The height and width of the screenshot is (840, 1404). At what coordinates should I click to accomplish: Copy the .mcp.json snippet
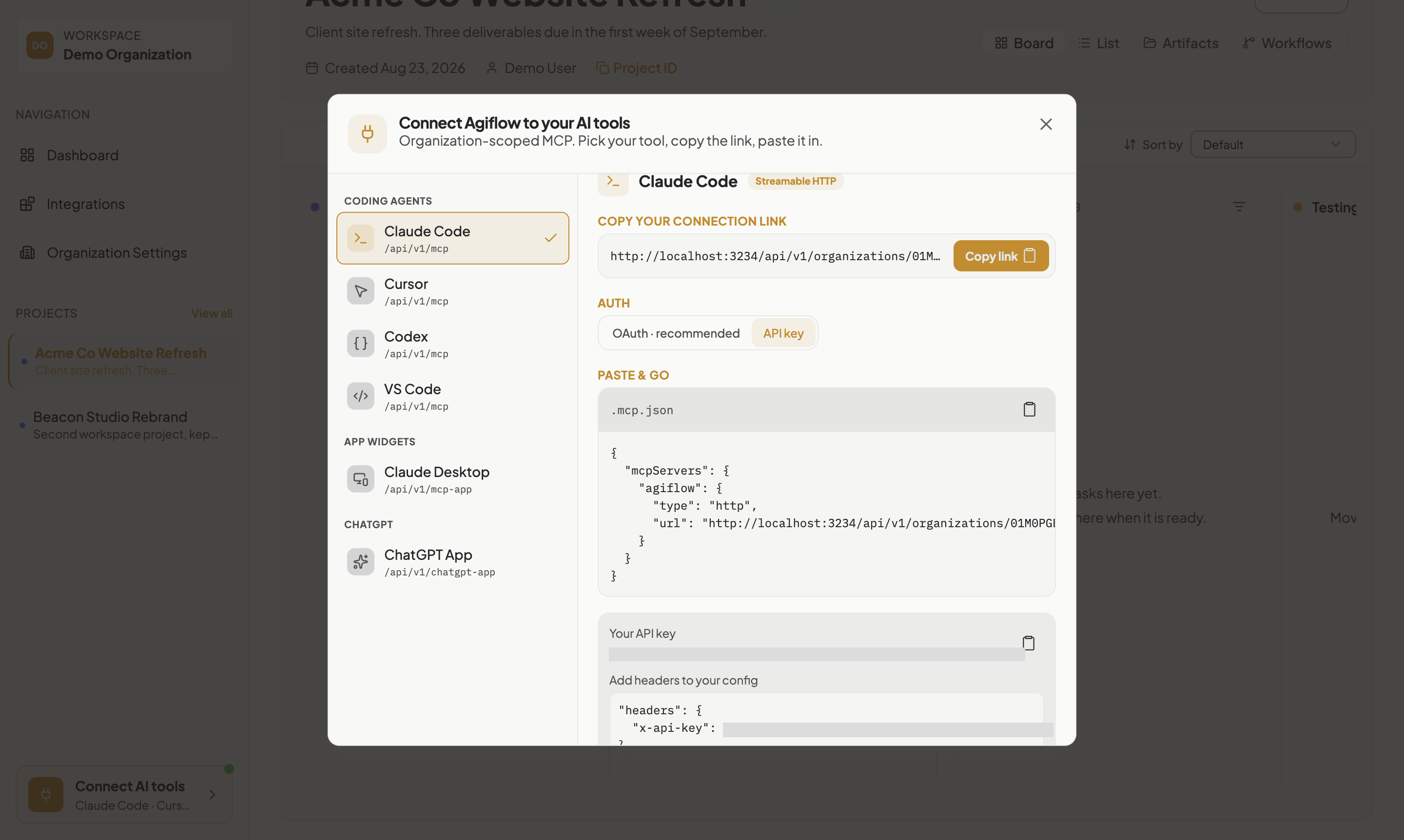click(1029, 409)
